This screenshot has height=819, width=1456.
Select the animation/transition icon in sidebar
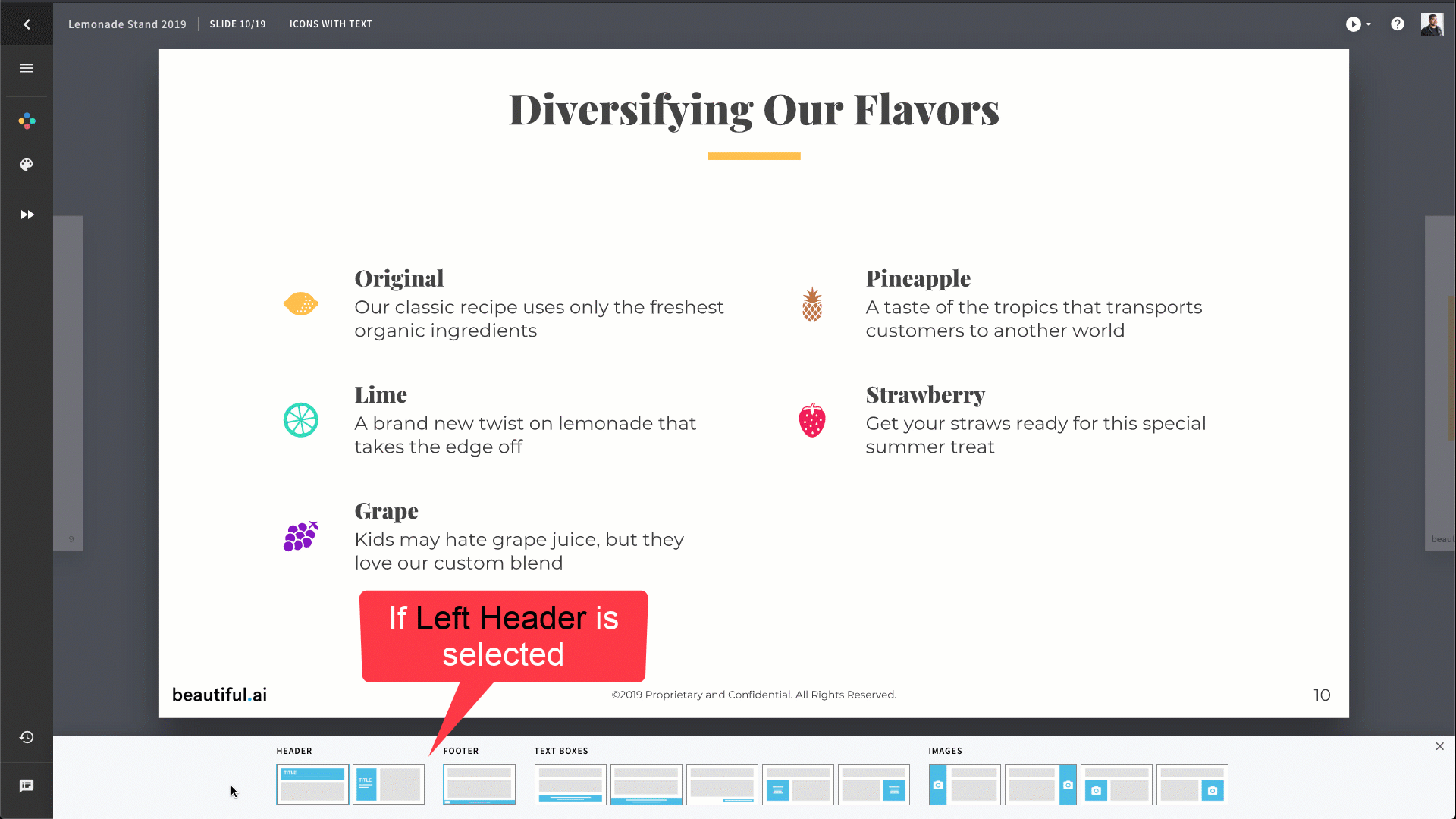[27, 215]
